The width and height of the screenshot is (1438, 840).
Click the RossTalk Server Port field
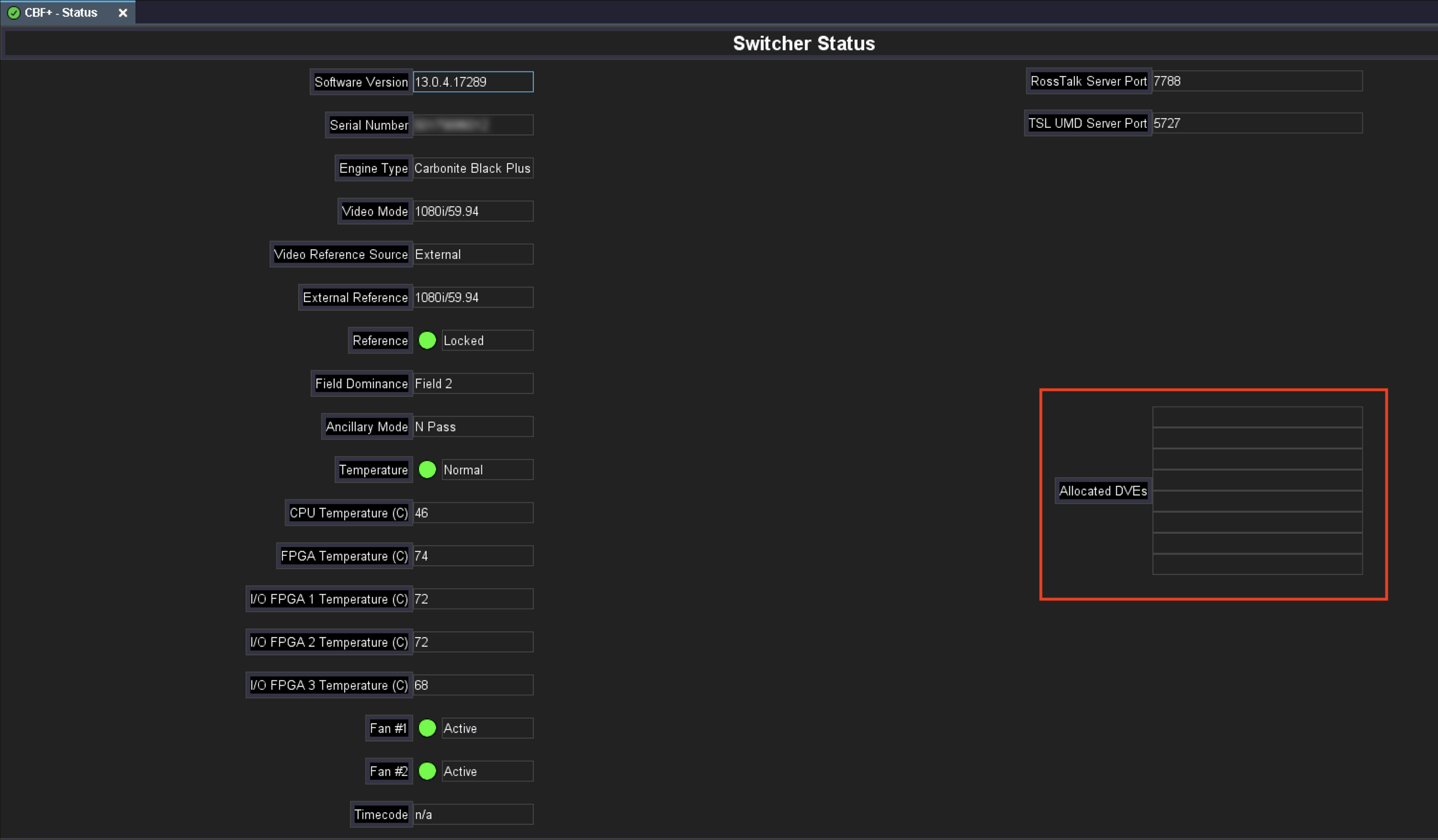tap(1257, 81)
